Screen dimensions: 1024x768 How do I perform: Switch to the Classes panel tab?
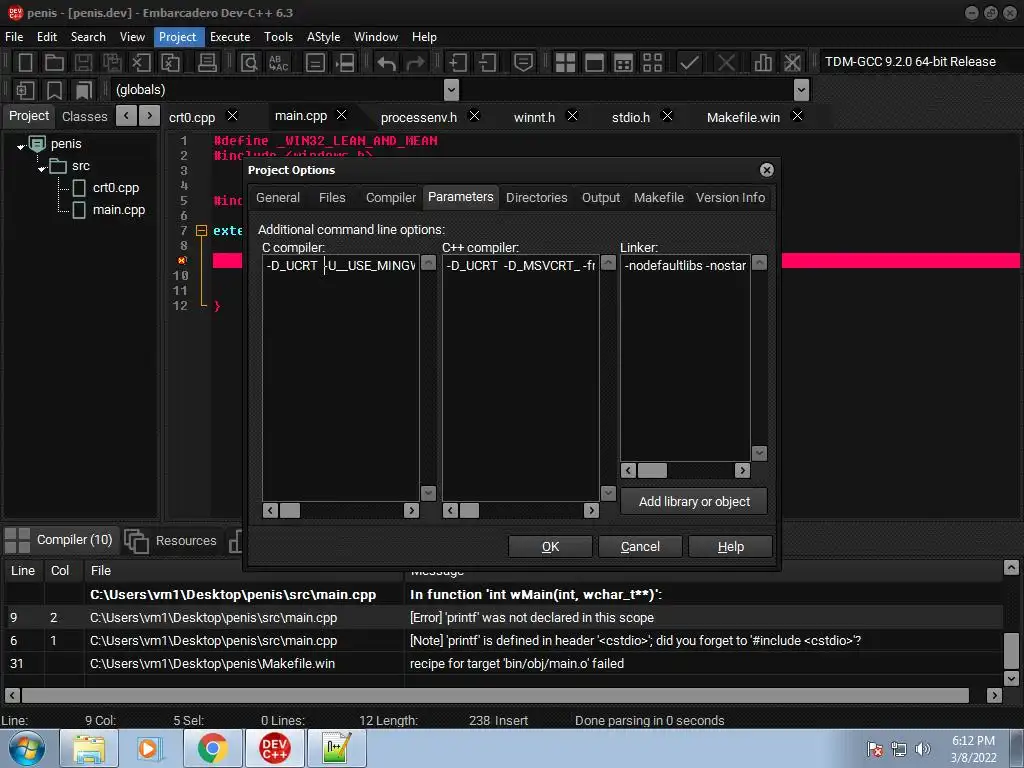[84, 116]
